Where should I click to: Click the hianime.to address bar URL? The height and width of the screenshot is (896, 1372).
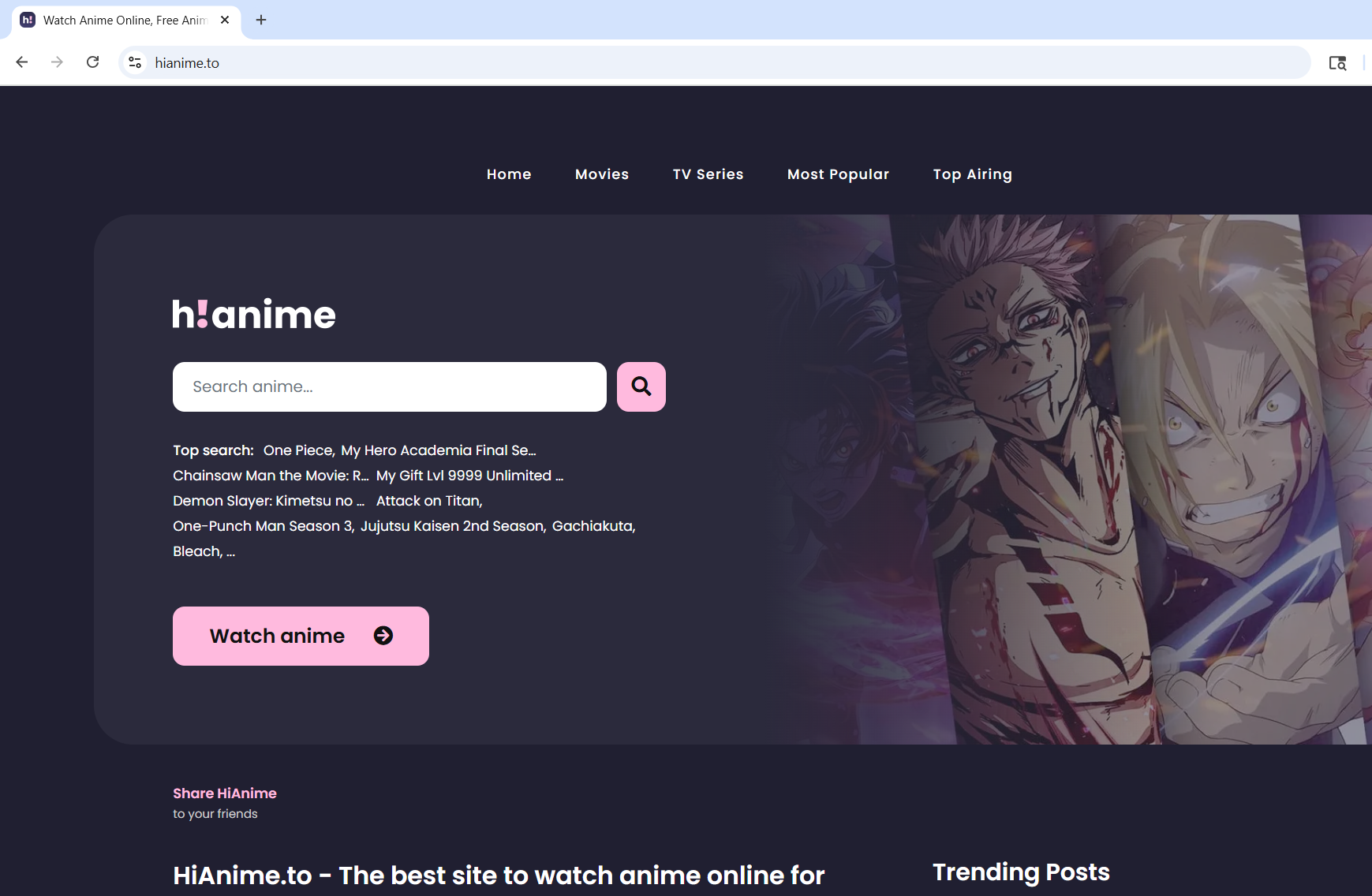pos(187,63)
